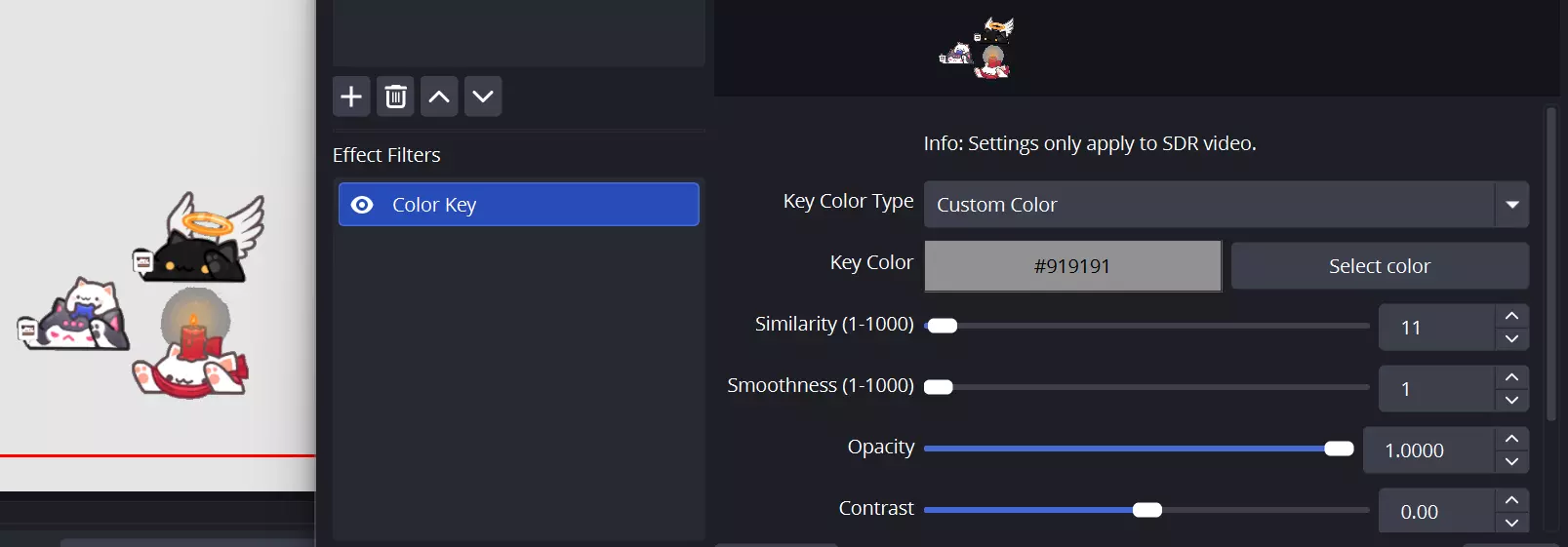This screenshot has height=547, width=1568.
Task: Increase Opacity with the up stepper
Action: (x=1511, y=439)
